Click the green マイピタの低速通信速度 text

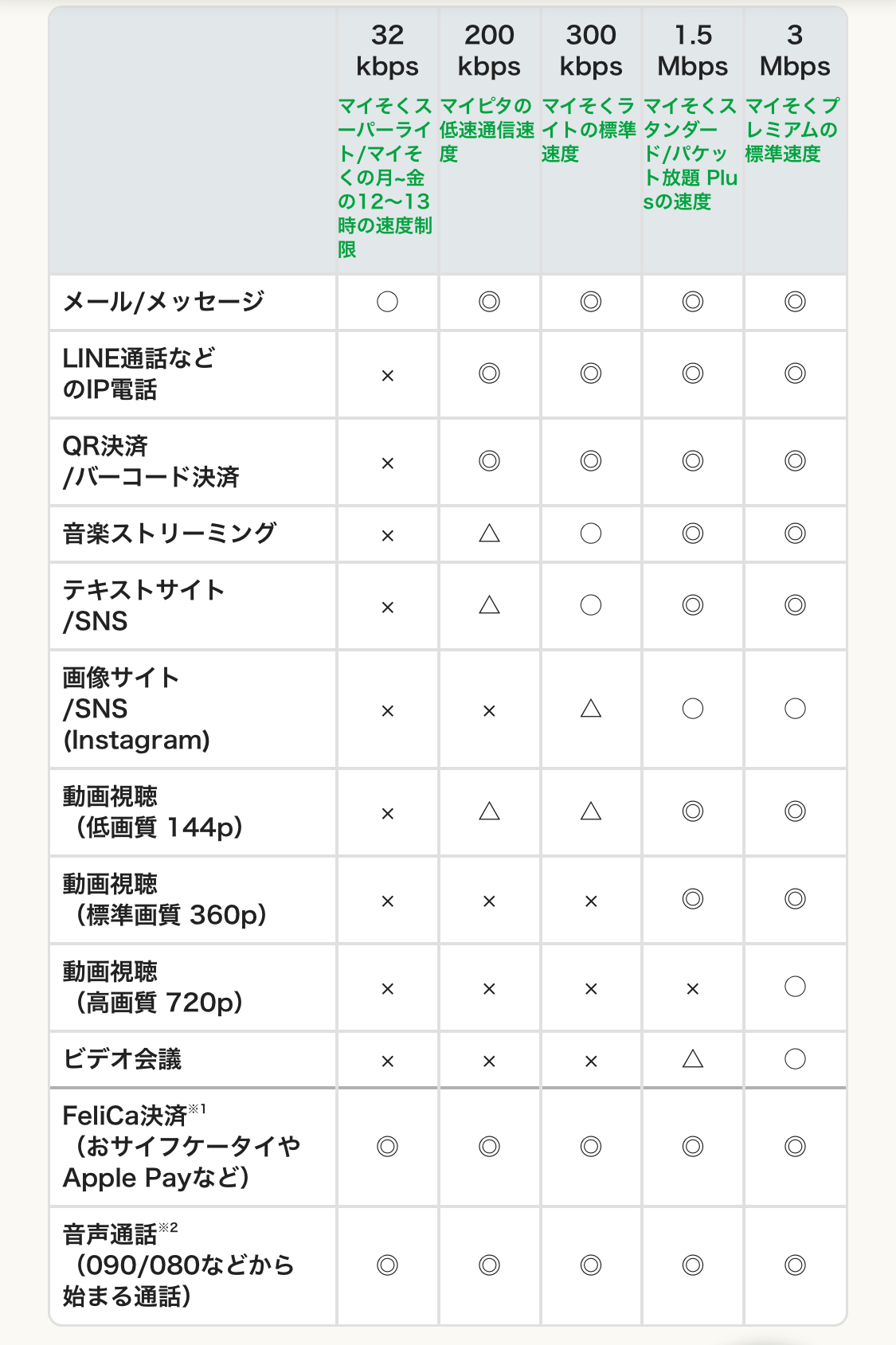pyautogui.click(x=487, y=129)
